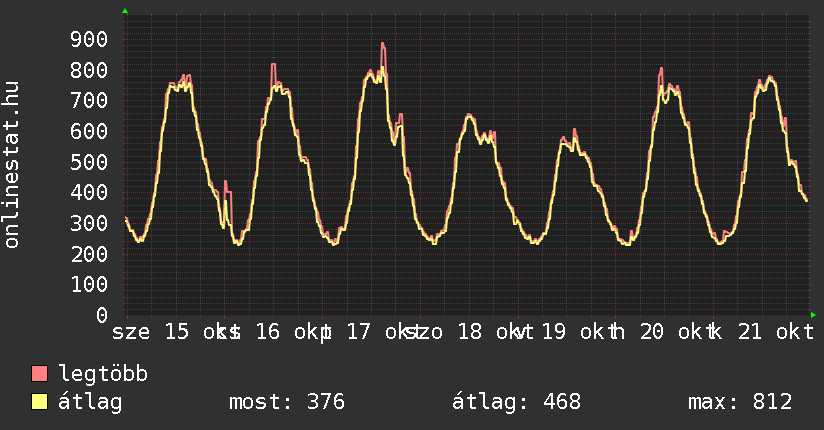Image resolution: width=824 pixels, height=430 pixels.
Task: Click the red legtöbb legend swatch
Action: pos(40,374)
